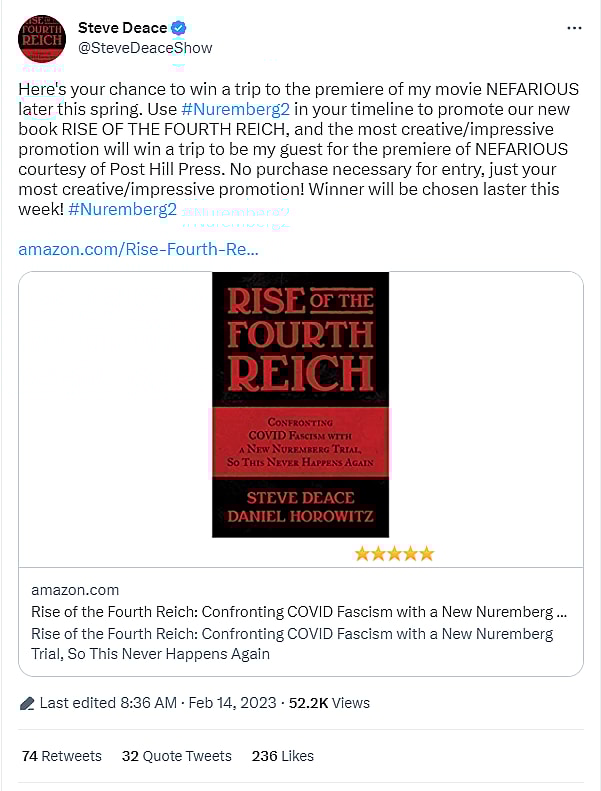Show the 74 Retweets list
This screenshot has width=601, height=791.
61,756
